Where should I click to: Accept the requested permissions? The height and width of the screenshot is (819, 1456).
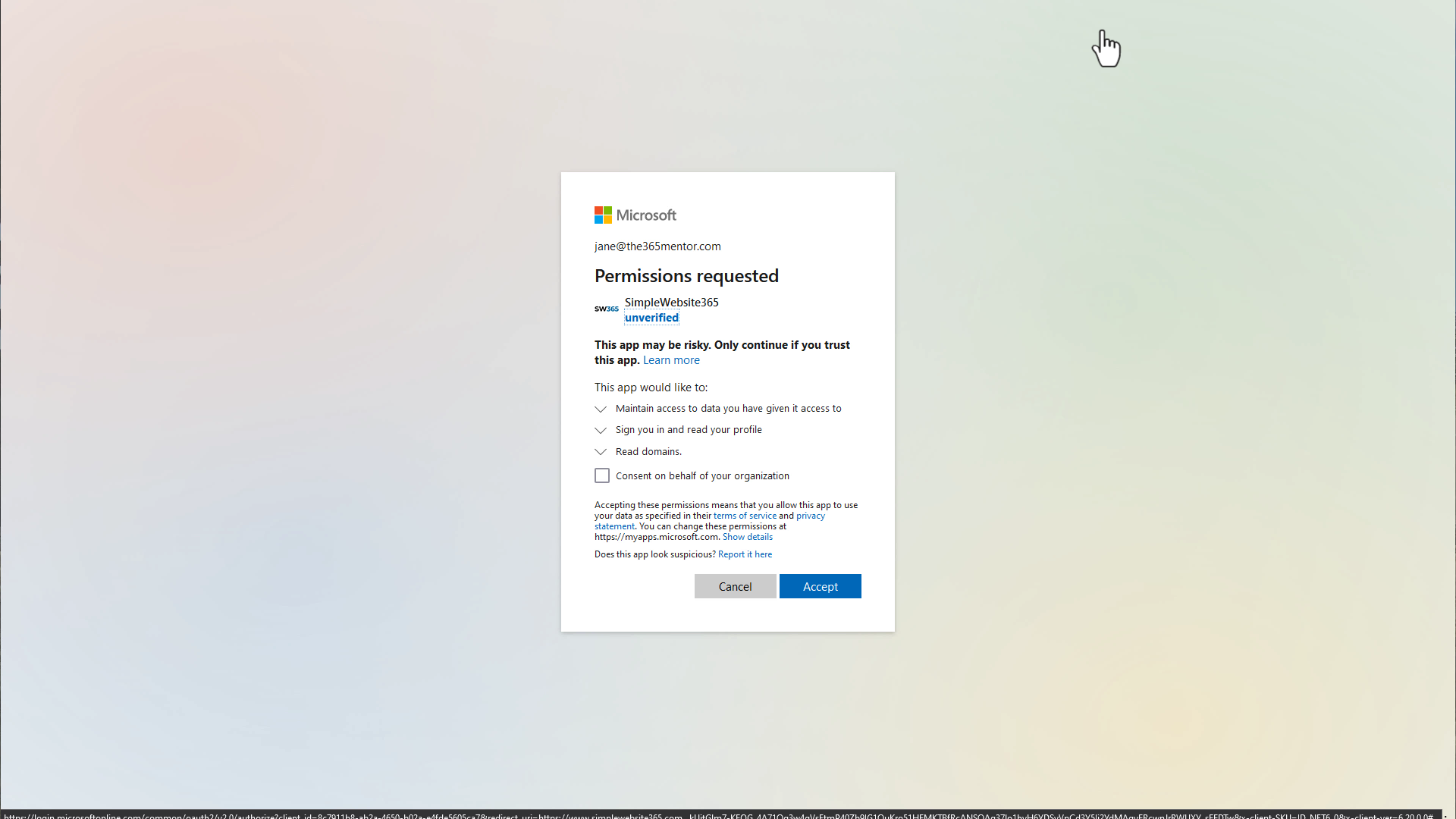click(x=821, y=586)
